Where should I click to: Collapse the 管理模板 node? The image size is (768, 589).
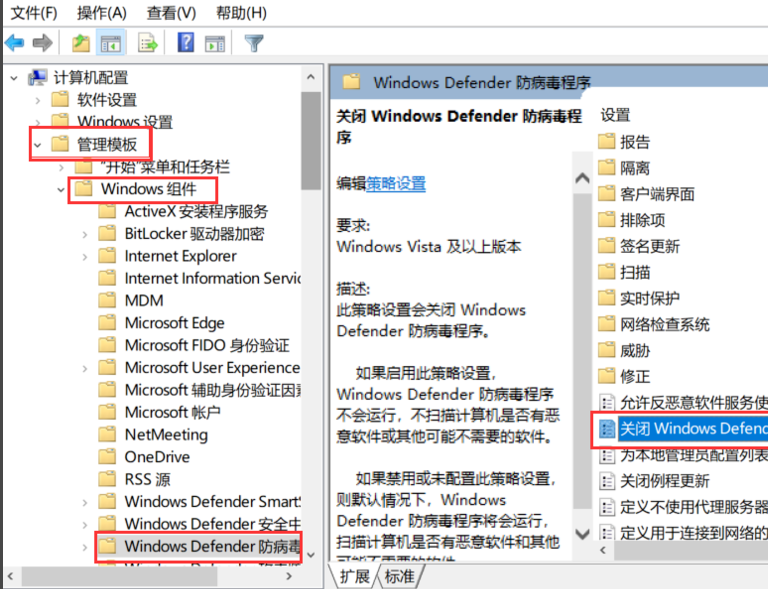38,145
